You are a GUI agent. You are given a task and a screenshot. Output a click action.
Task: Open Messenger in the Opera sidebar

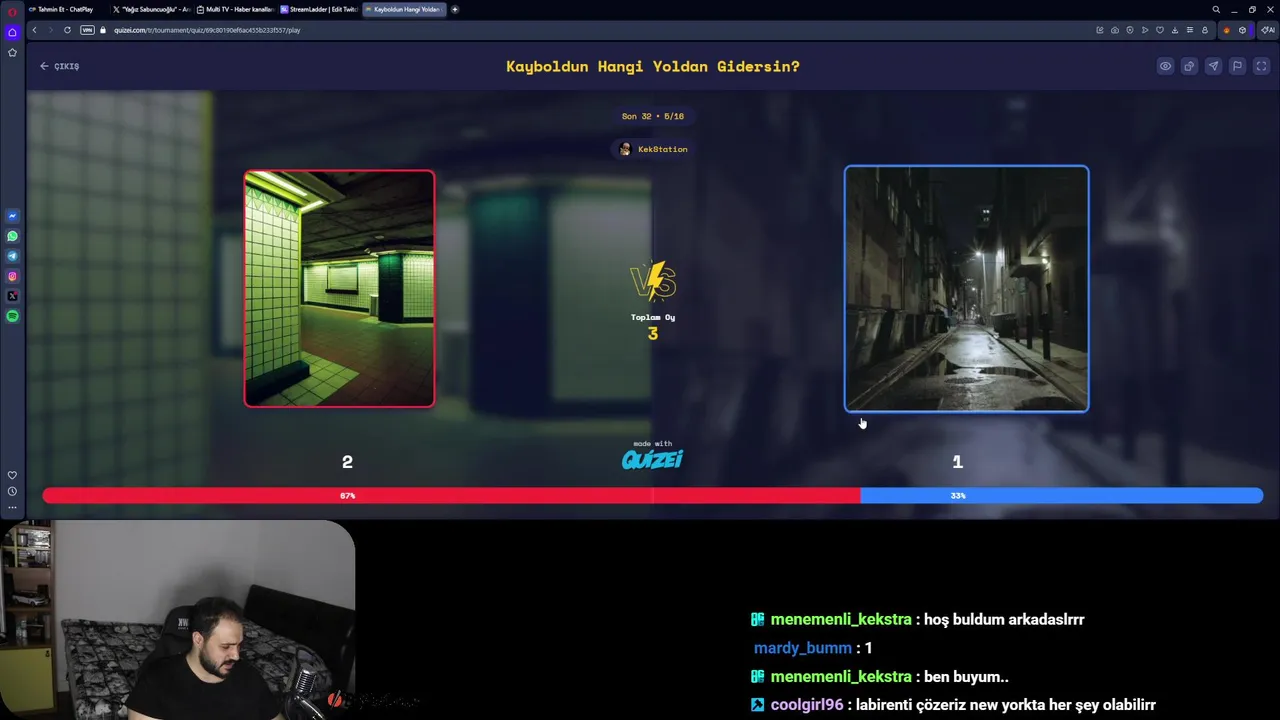click(x=12, y=216)
